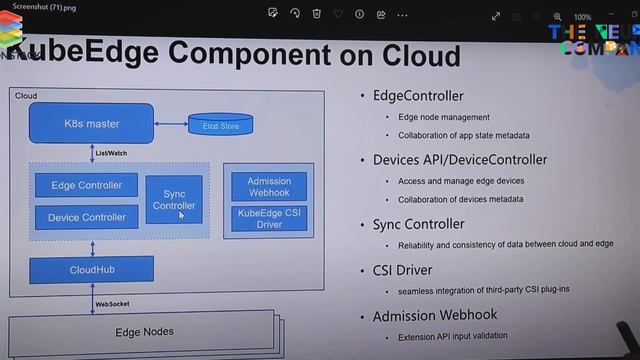Zoom out using the dimmed magnifier icon

click(x=537, y=17)
